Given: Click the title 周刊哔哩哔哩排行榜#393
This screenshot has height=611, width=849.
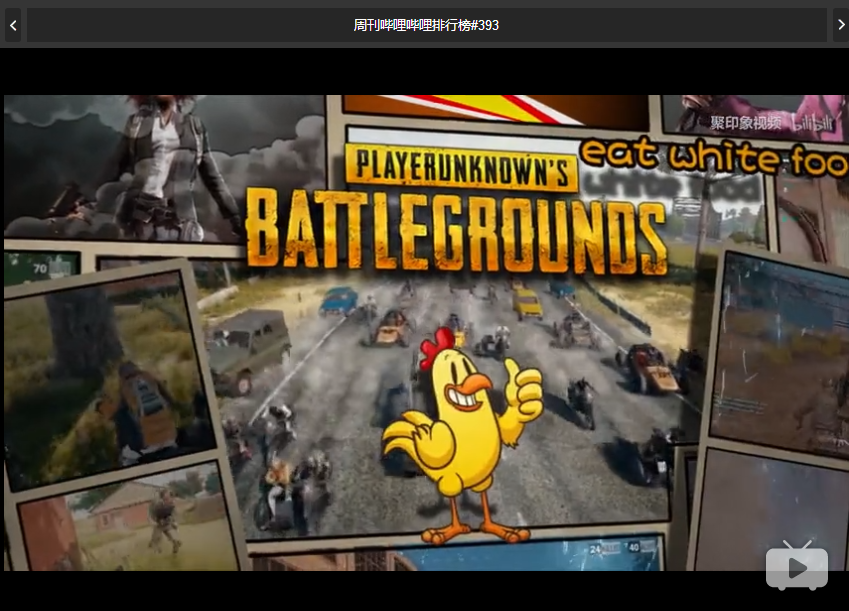Looking at the screenshot, I should [x=426, y=25].
